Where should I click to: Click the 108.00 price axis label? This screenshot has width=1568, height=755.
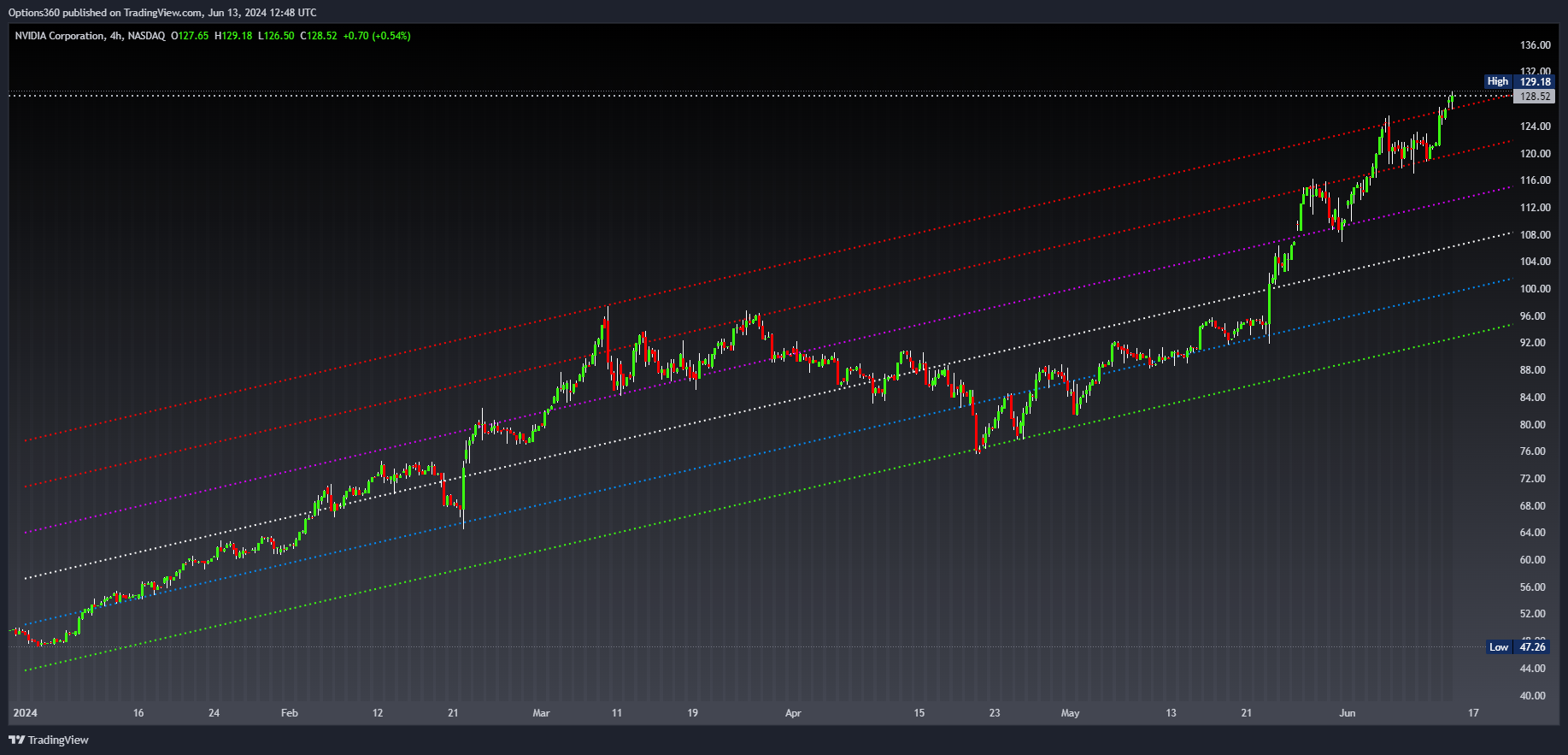coord(1536,235)
